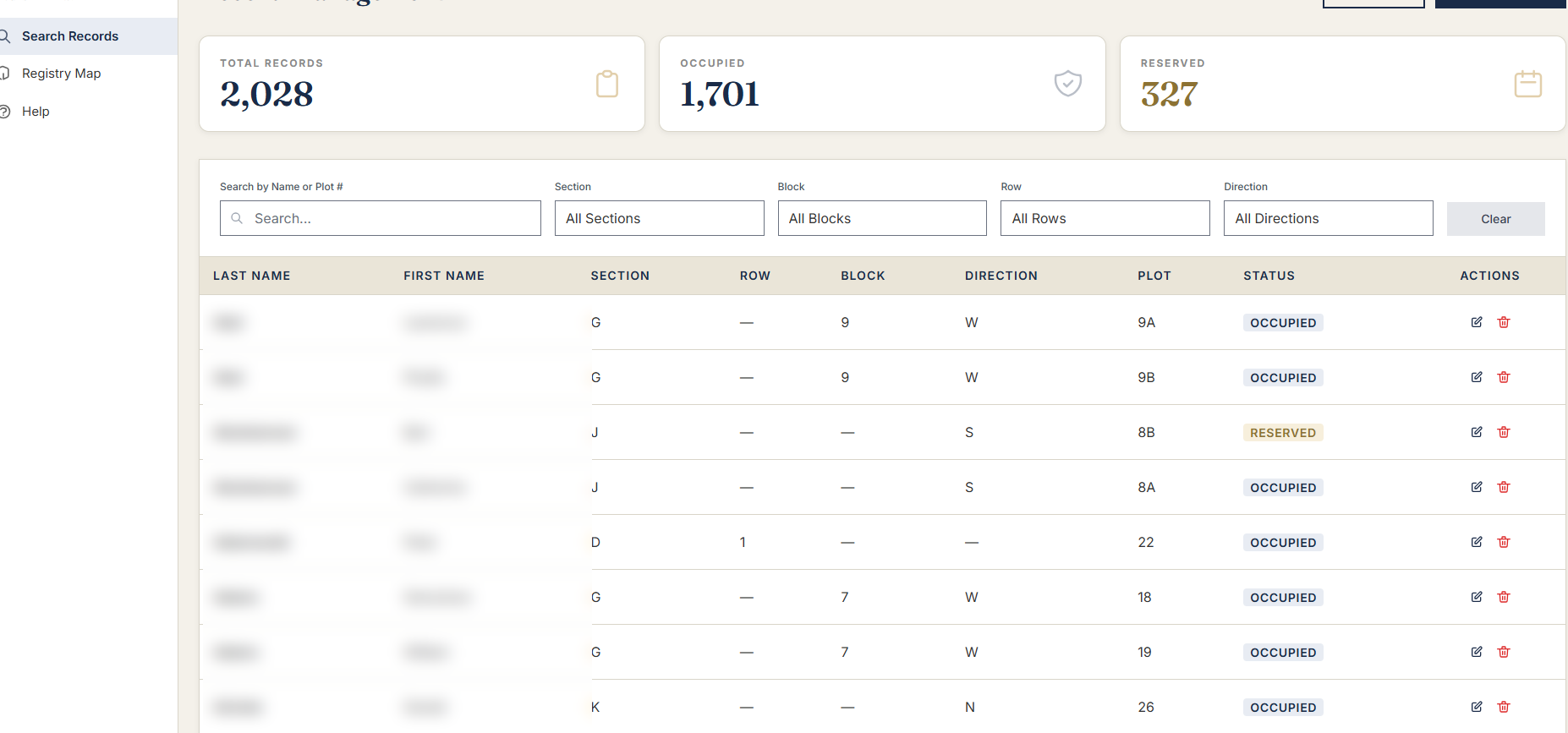Click the RESERVED status badge for plot 8B

tap(1283, 433)
